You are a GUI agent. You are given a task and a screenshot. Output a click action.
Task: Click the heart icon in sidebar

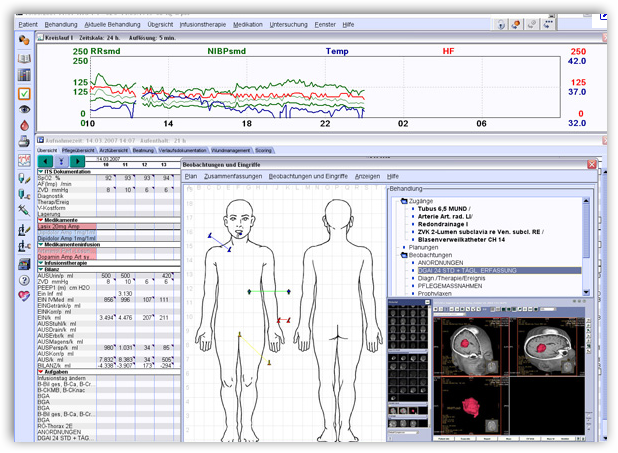pos(24,295)
